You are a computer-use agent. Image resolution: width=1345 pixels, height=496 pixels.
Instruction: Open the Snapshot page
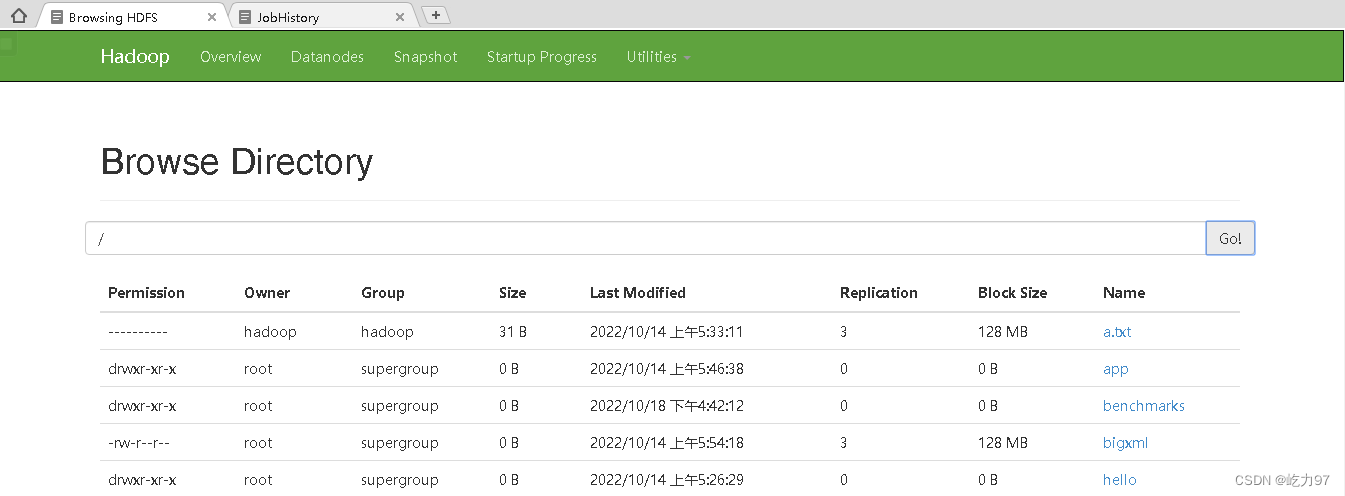pyautogui.click(x=425, y=57)
